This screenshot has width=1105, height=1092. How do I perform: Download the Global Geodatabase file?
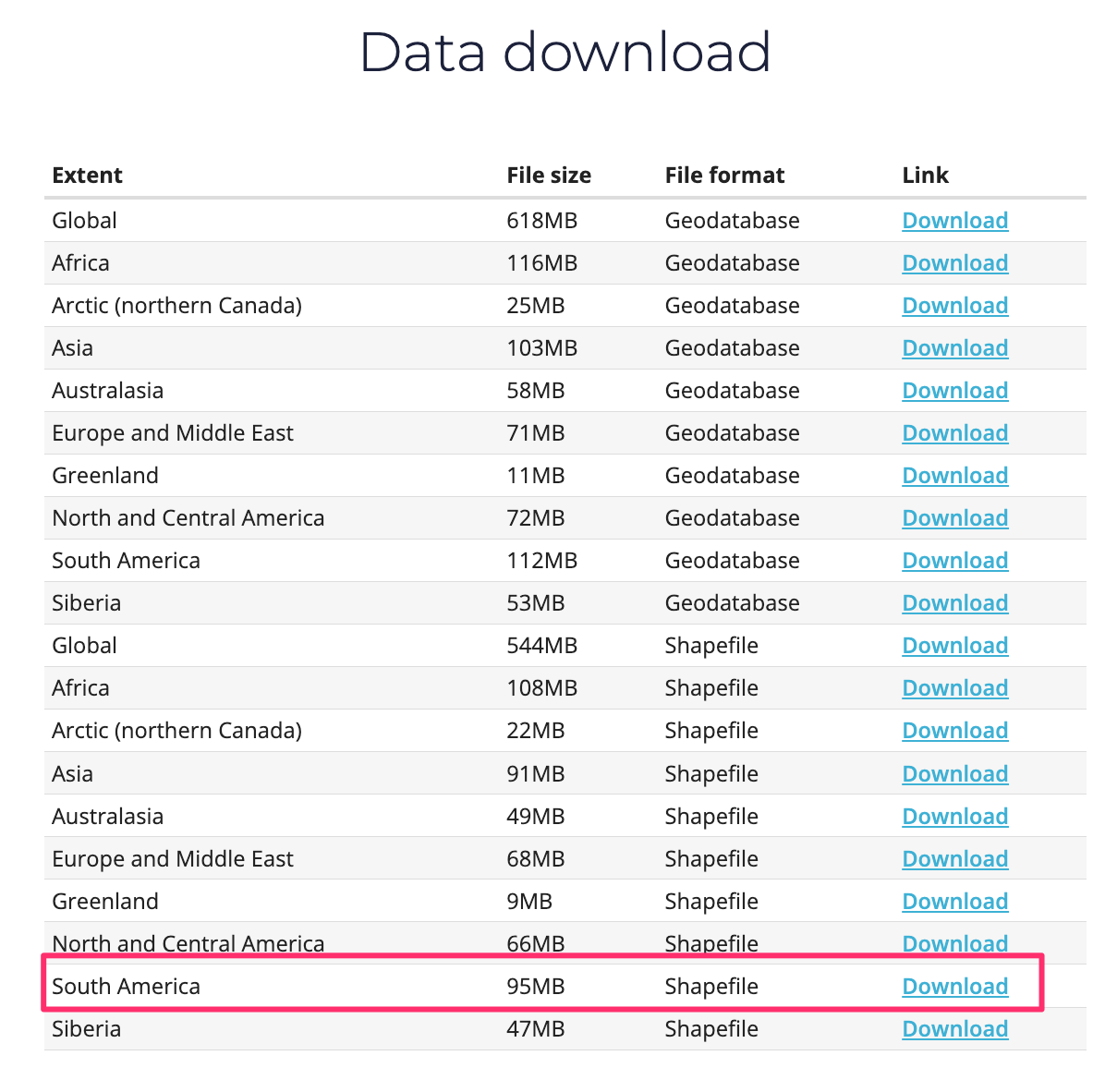pyautogui.click(x=954, y=221)
